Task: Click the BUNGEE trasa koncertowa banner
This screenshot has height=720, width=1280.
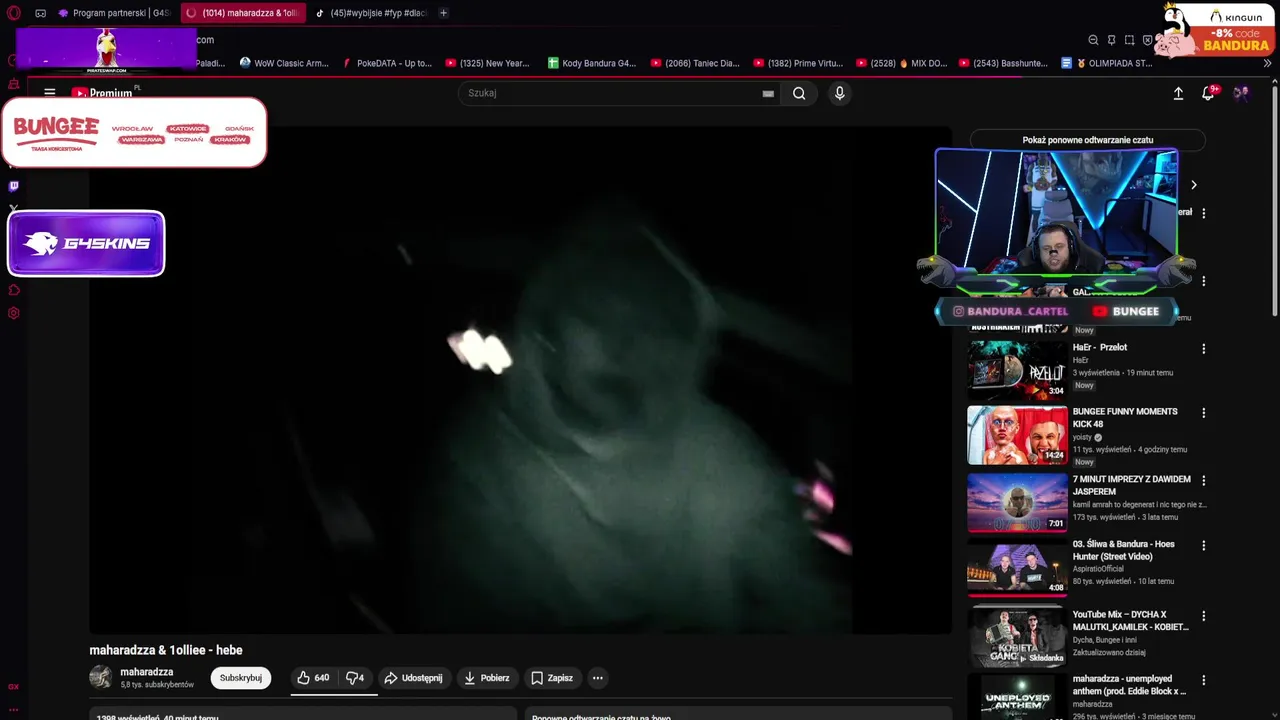Action: [x=134, y=132]
